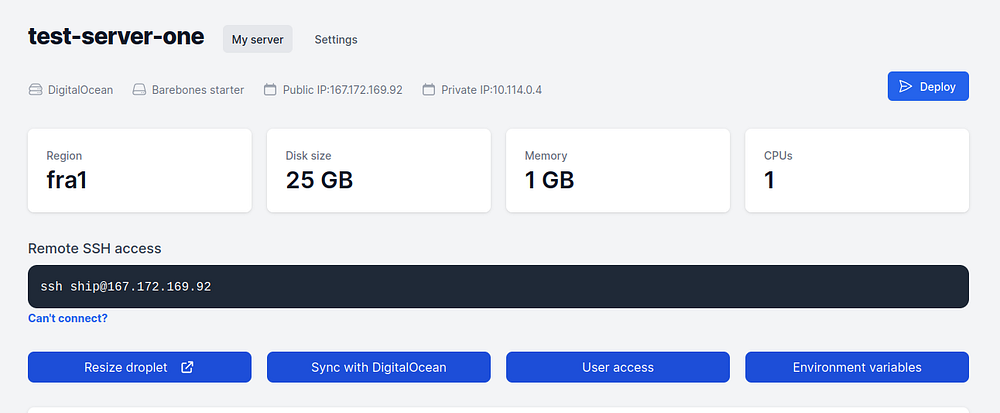Viewport: 1000px width, 413px height.
Task: Click external link icon on Resize droplet
Action: click(x=187, y=367)
